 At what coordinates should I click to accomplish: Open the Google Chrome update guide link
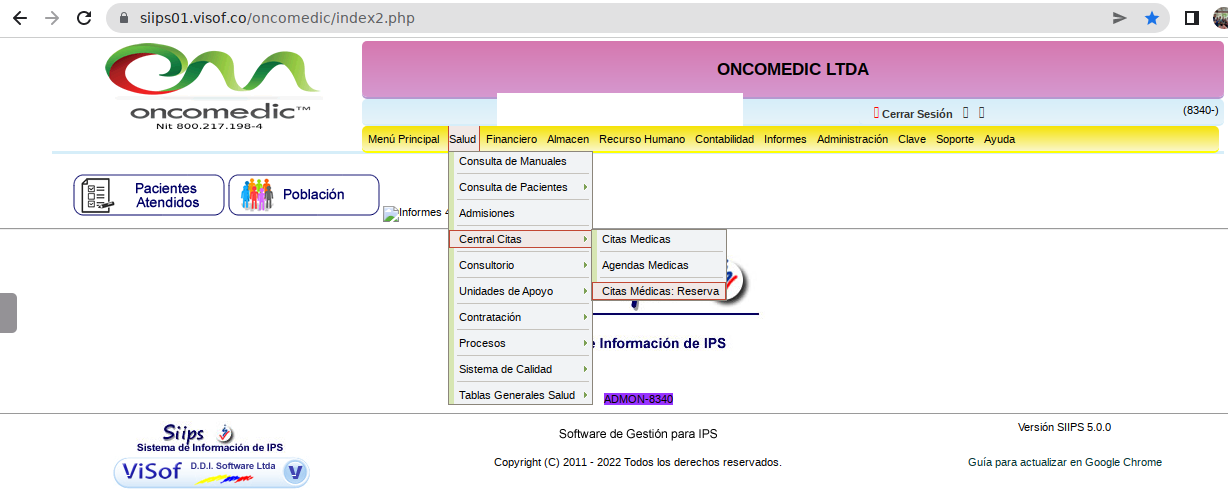[1064, 462]
